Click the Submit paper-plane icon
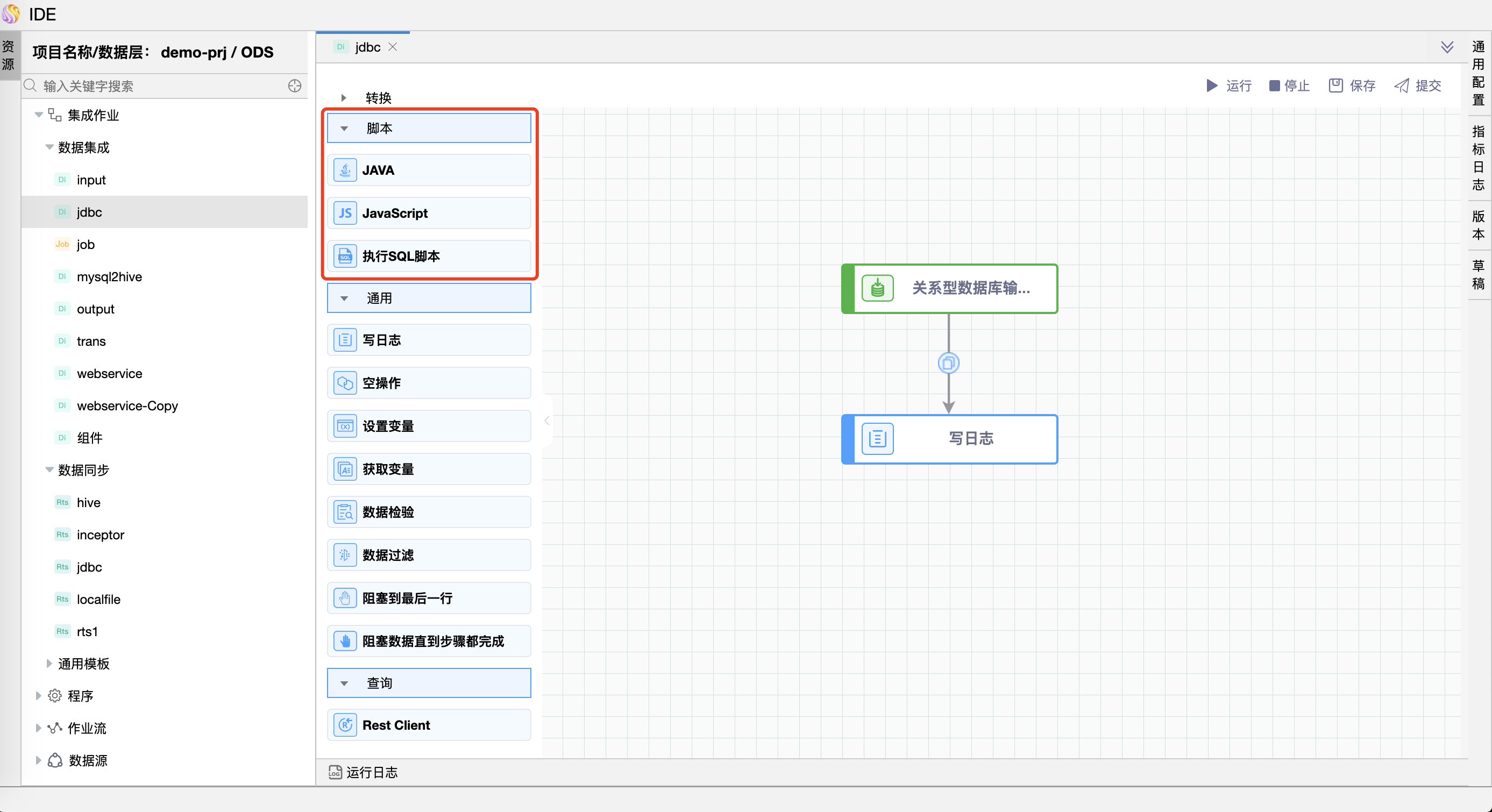Viewport: 1492px width, 812px height. [1402, 86]
